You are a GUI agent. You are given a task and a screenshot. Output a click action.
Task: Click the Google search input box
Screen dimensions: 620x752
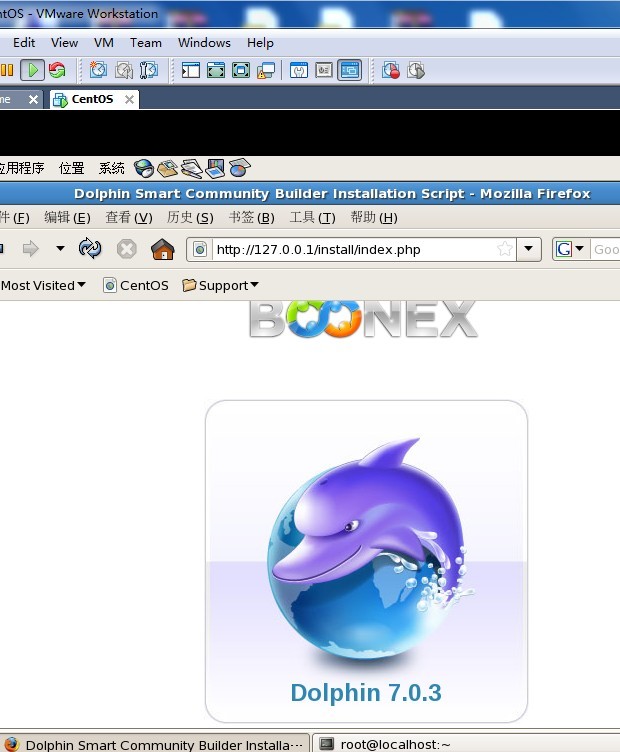tap(605, 249)
